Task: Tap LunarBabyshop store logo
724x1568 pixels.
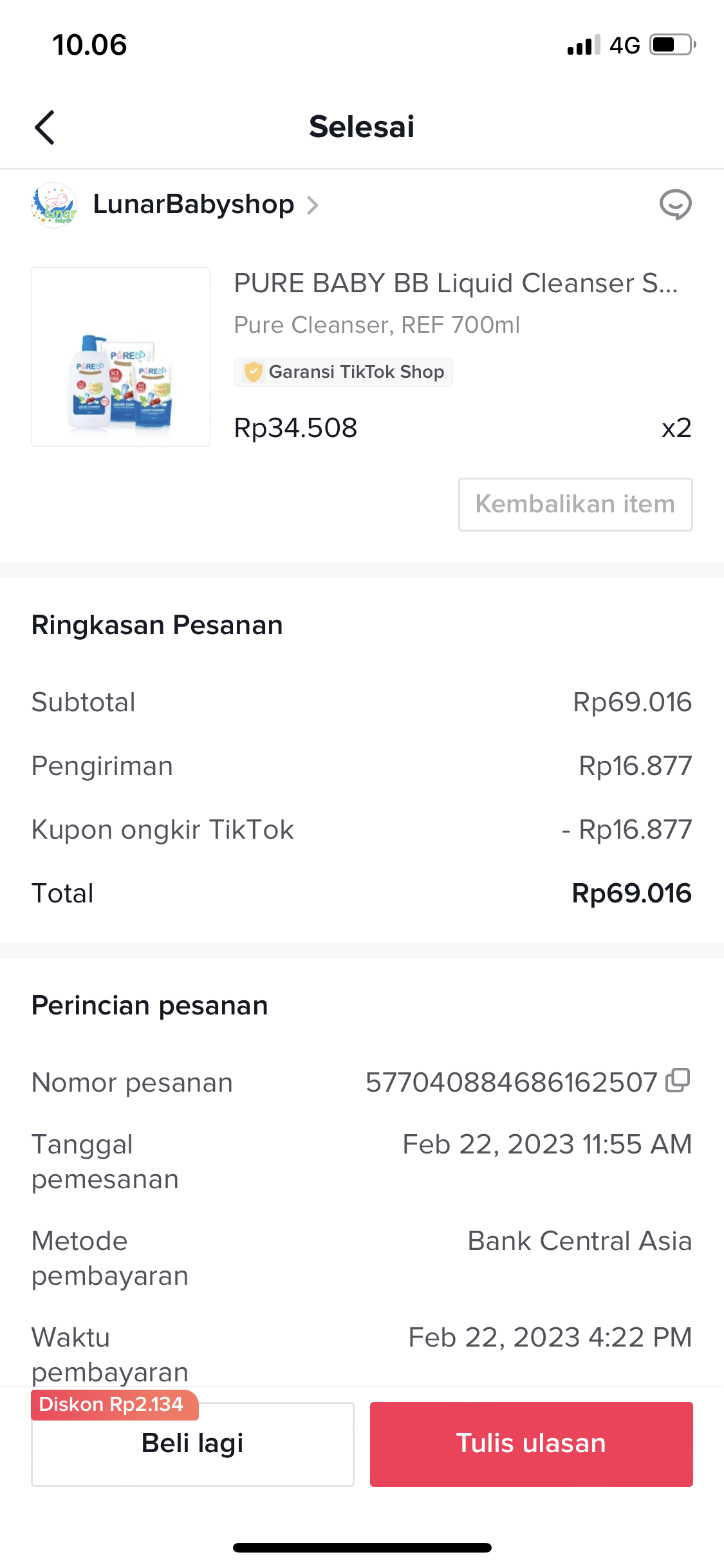Action: click(54, 205)
